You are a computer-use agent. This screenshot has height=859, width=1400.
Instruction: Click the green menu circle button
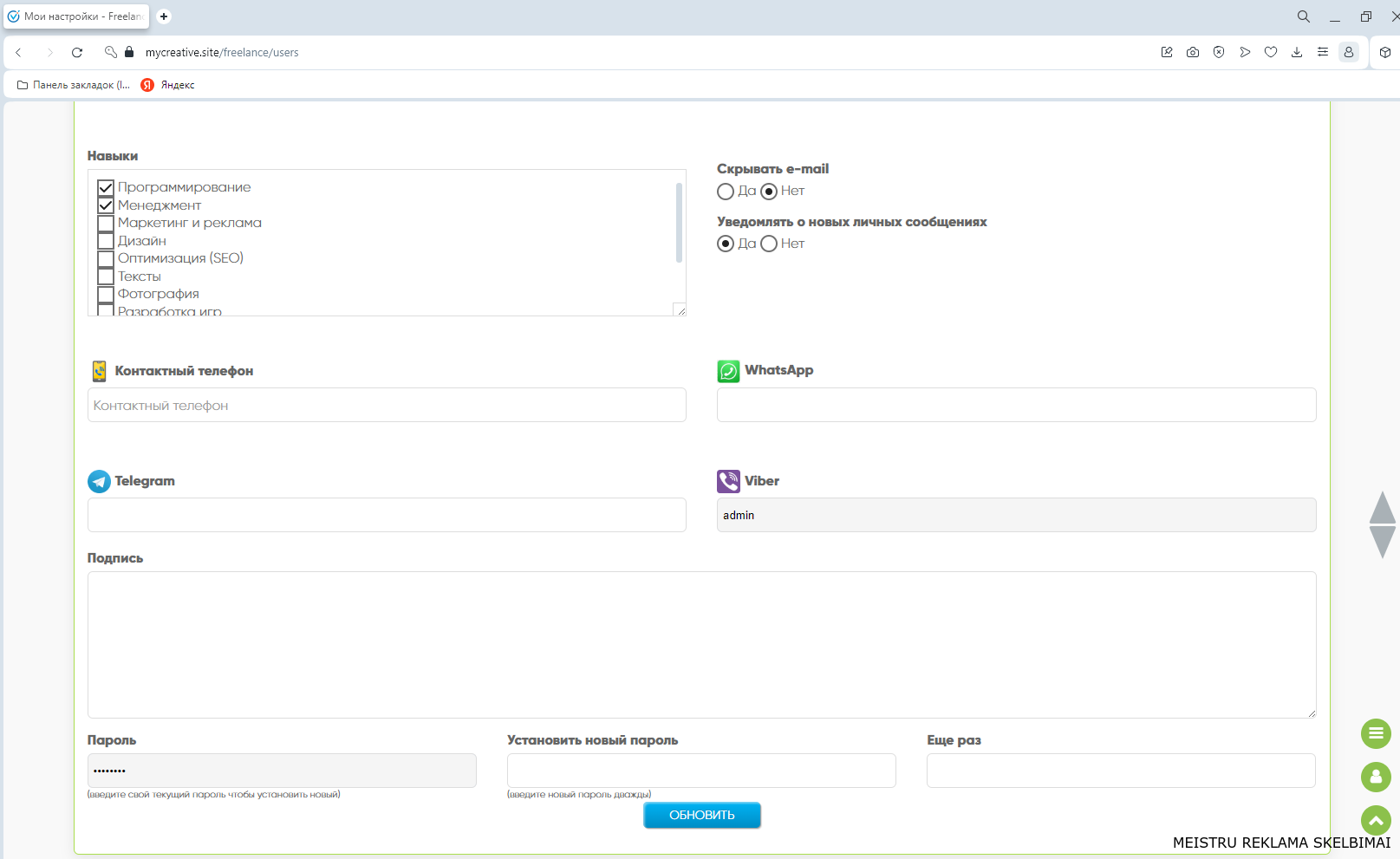click(1376, 733)
